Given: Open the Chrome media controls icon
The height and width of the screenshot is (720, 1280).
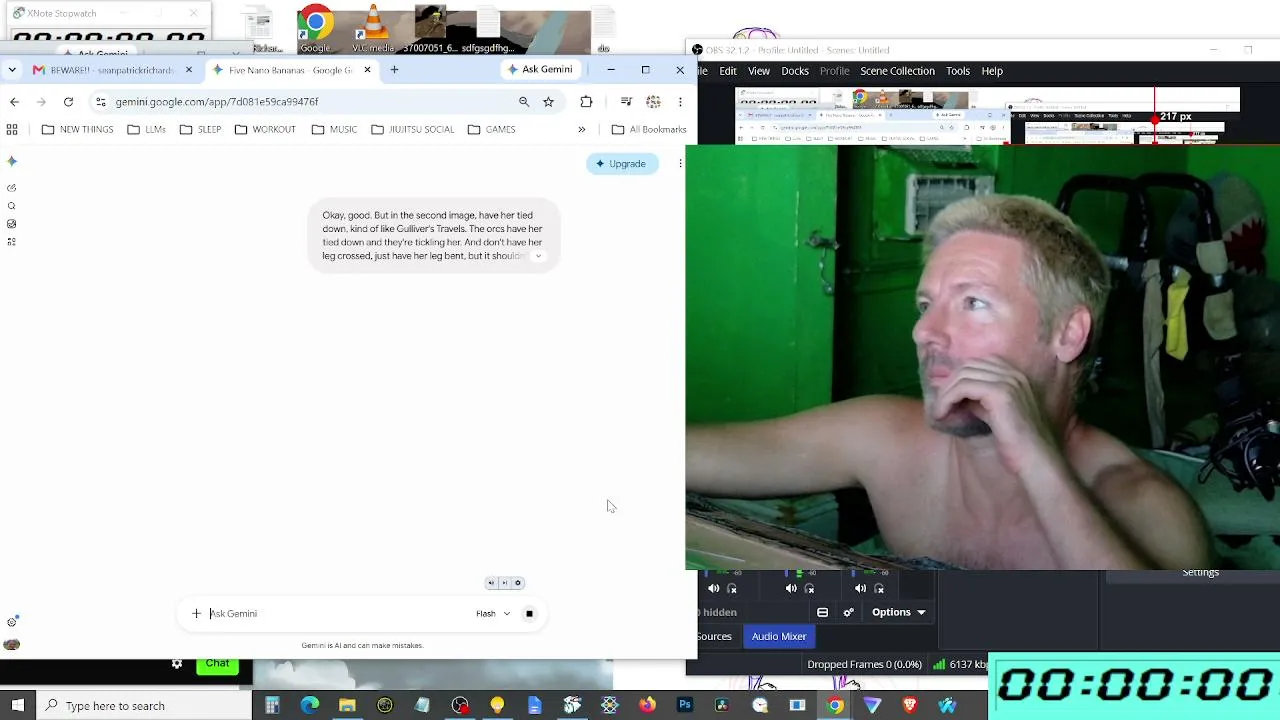Looking at the screenshot, I should 626,101.
